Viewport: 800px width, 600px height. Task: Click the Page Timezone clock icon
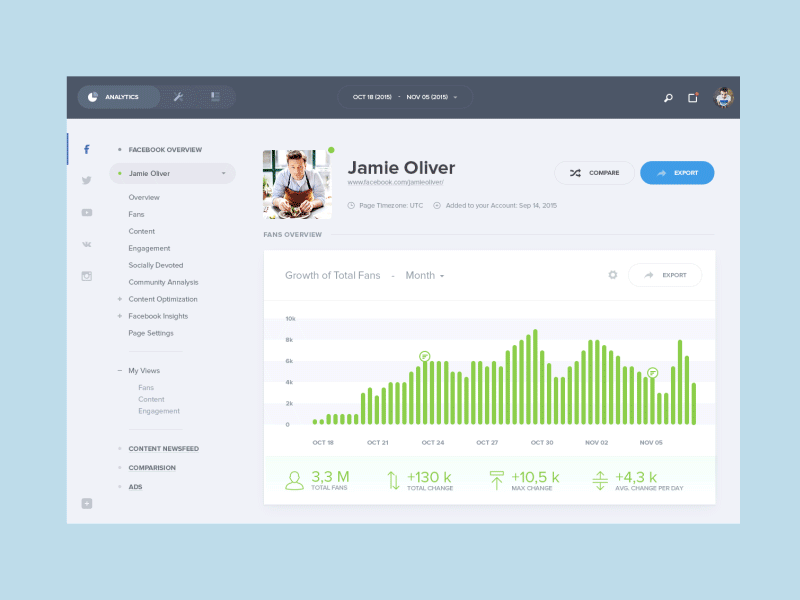pos(351,206)
